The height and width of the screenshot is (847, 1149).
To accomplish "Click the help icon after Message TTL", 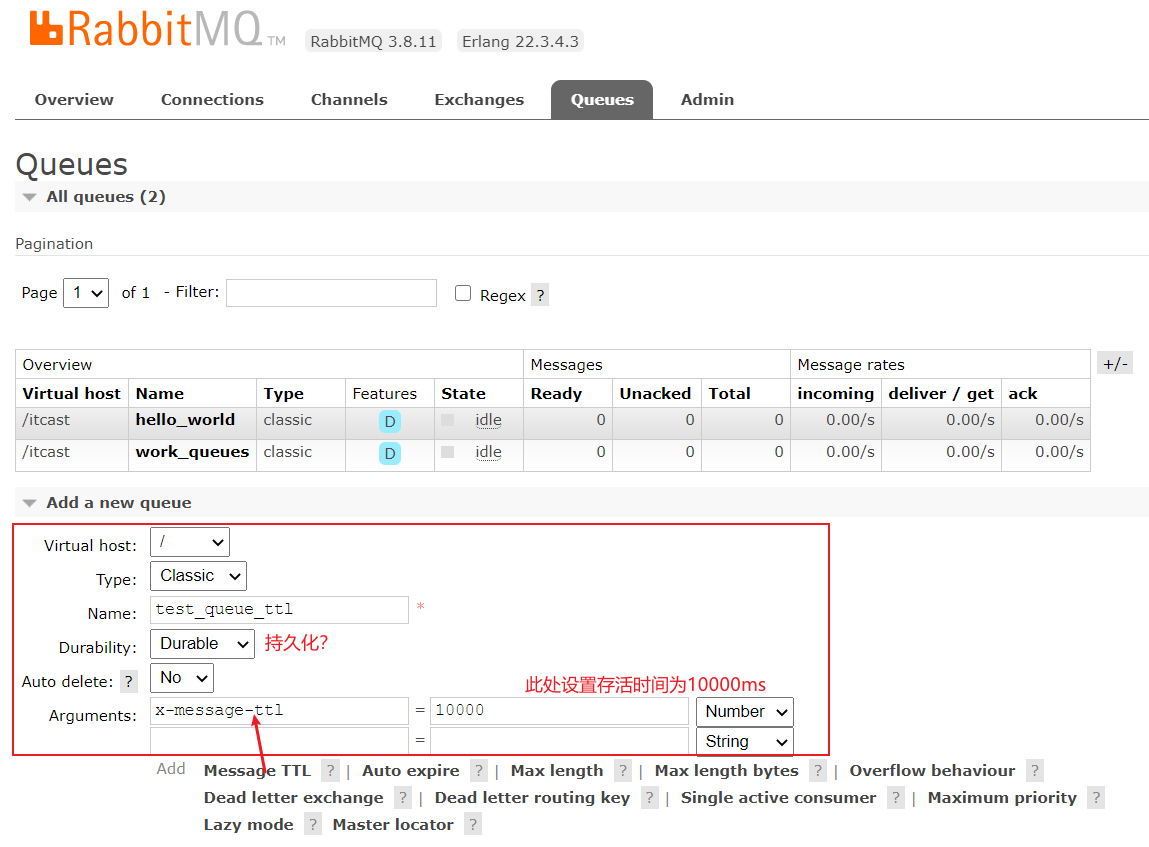I will (x=330, y=771).
